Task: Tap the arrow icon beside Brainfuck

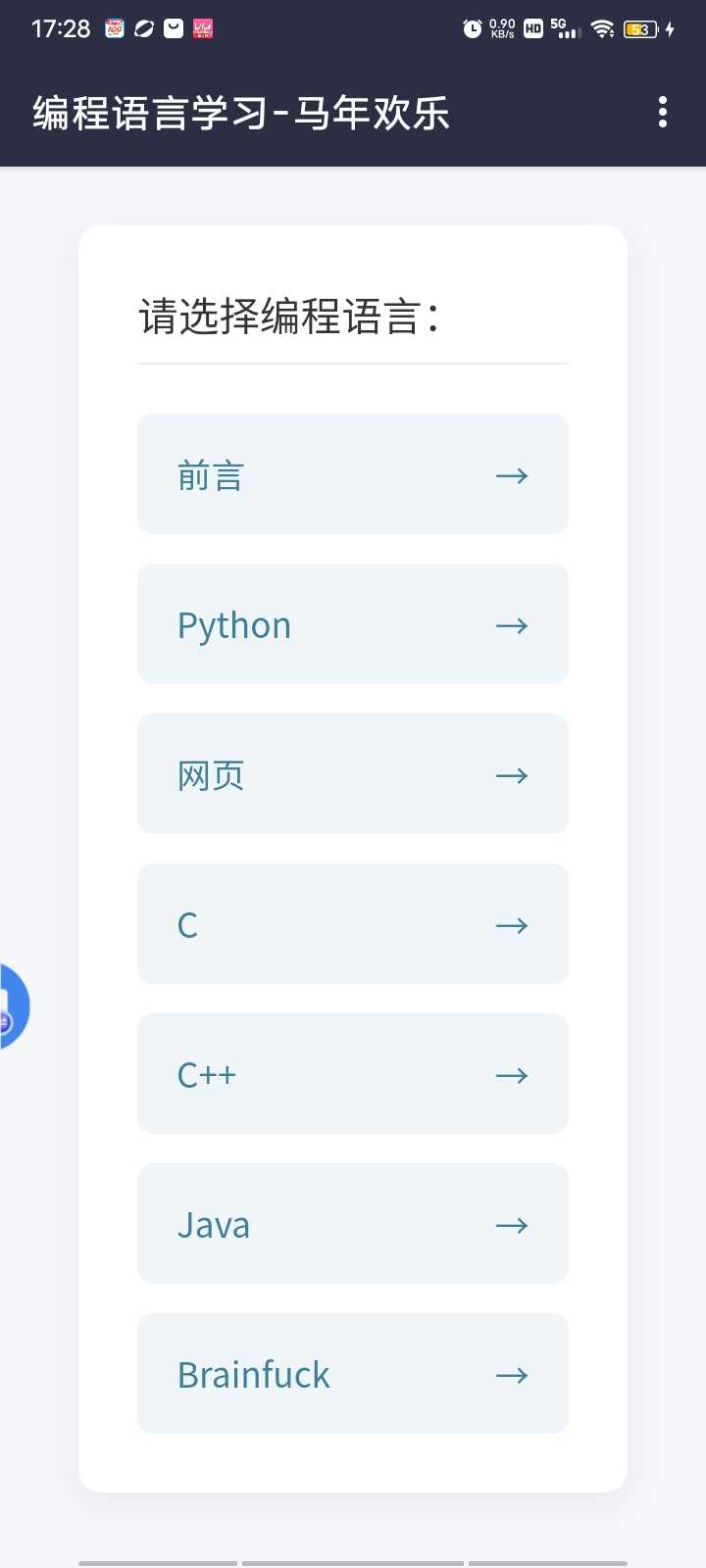Action: 512,1376
